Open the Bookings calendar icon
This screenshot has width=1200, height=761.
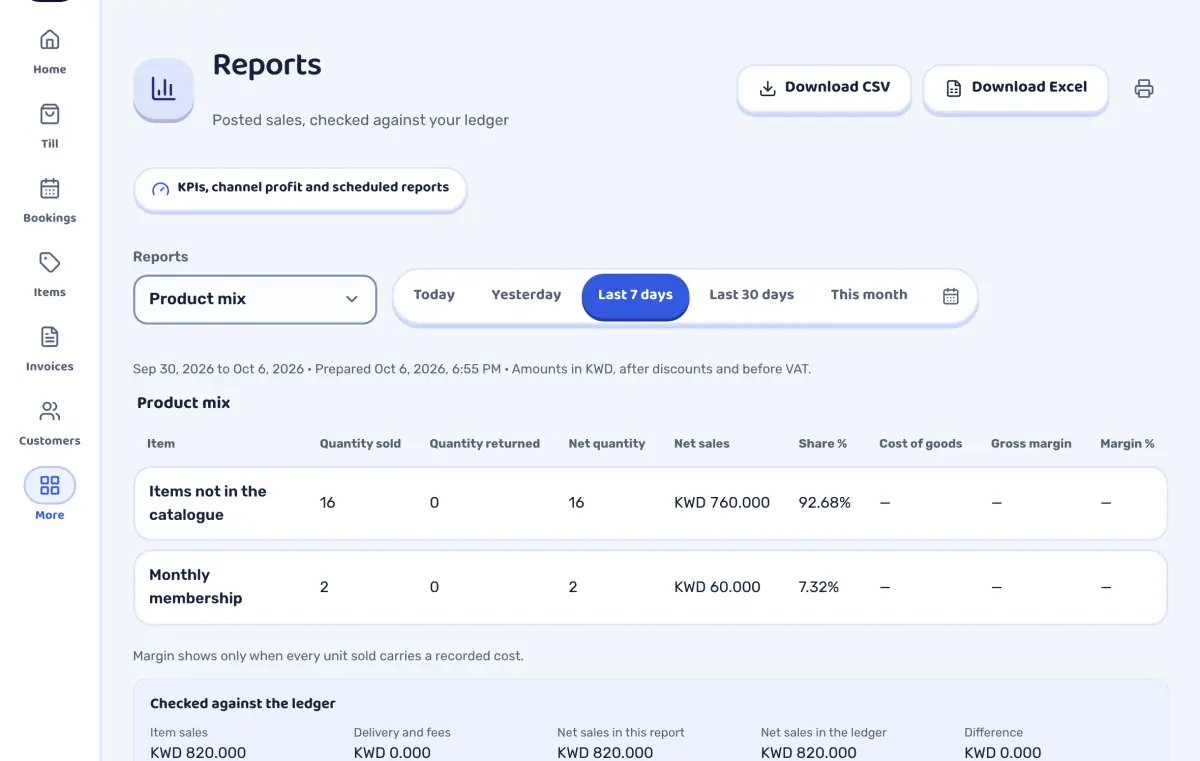tap(49, 188)
